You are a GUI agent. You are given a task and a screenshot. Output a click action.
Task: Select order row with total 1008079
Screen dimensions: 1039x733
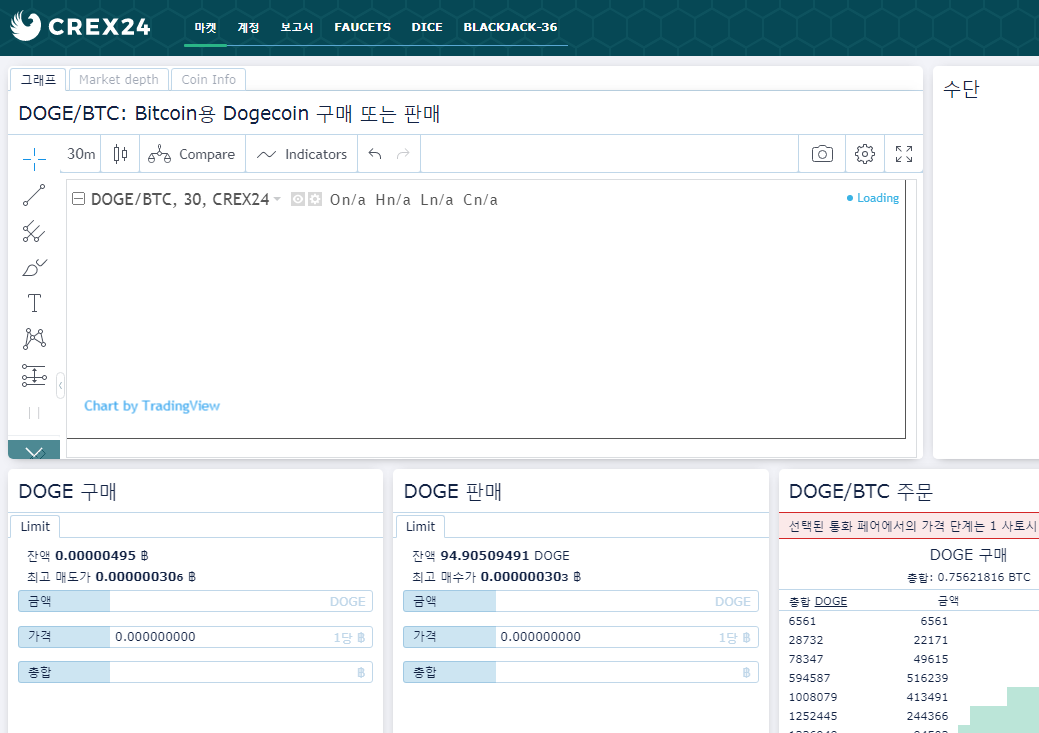(908, 697)
